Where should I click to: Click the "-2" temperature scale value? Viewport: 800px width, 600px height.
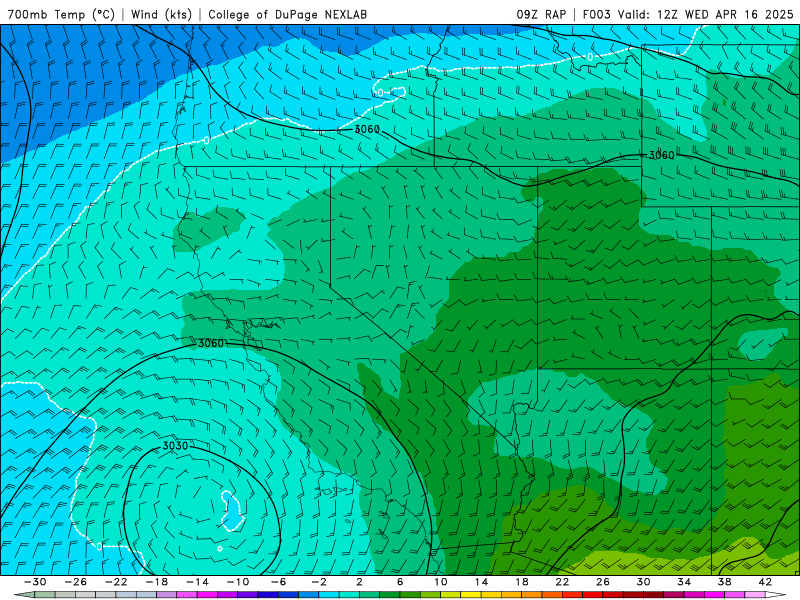coord(319,582)
